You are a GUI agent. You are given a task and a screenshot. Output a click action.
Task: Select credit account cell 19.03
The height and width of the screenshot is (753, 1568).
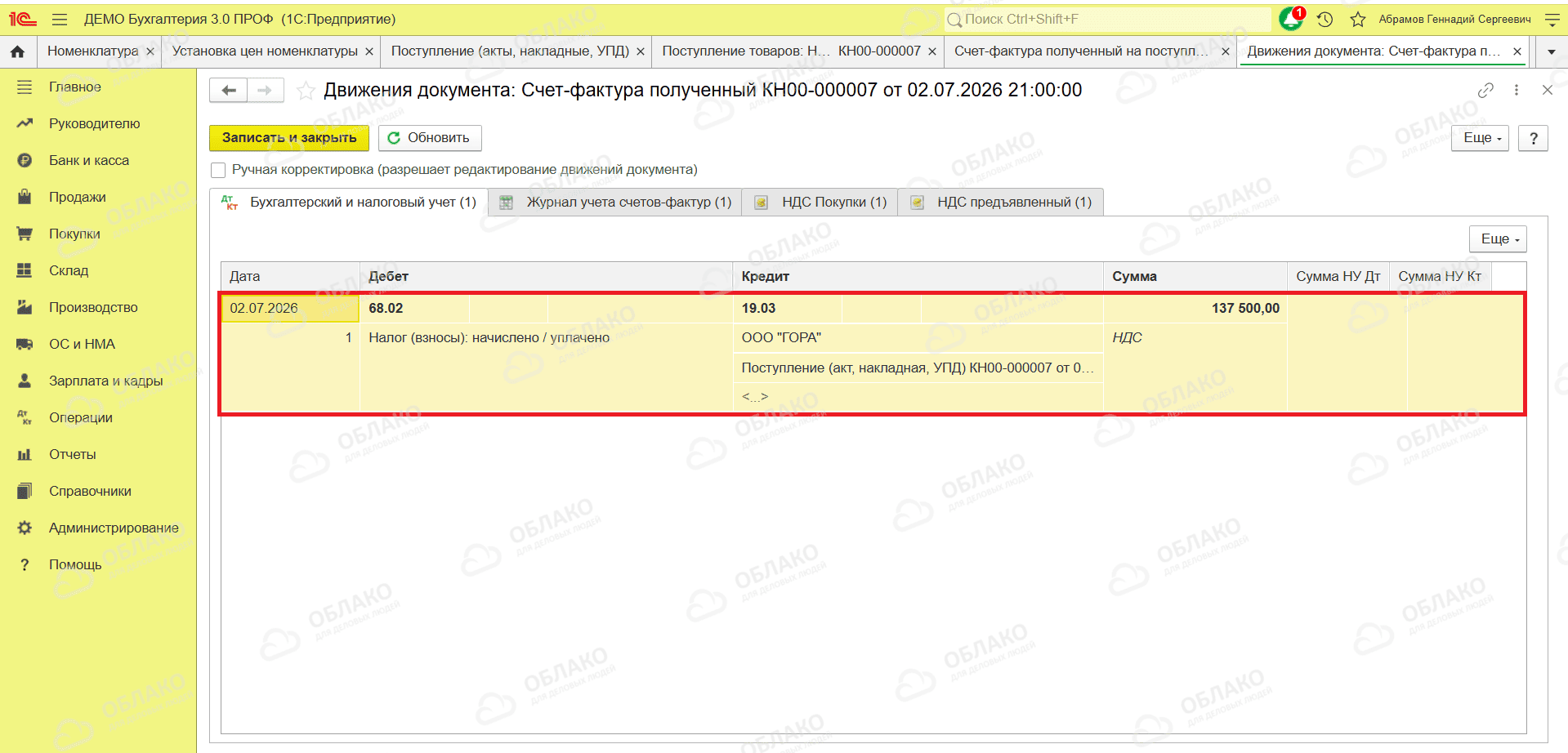pos(788,309)
